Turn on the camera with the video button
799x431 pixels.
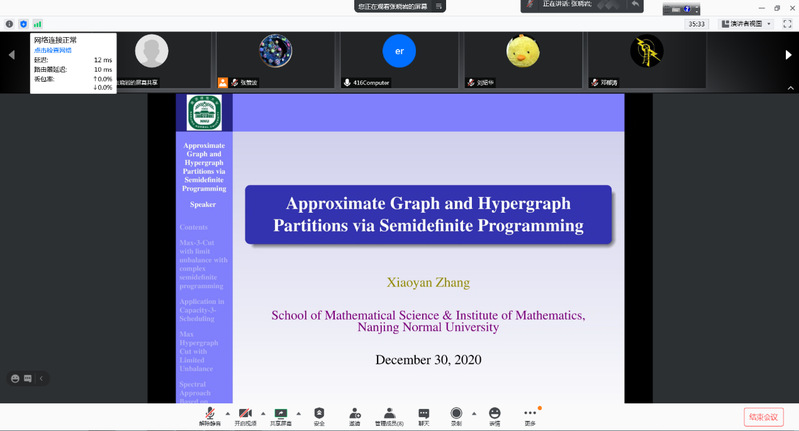245,416
